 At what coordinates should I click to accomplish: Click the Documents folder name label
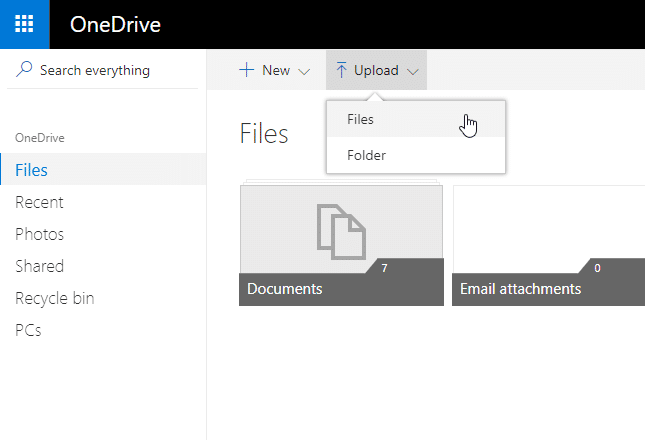coord(285,289)
